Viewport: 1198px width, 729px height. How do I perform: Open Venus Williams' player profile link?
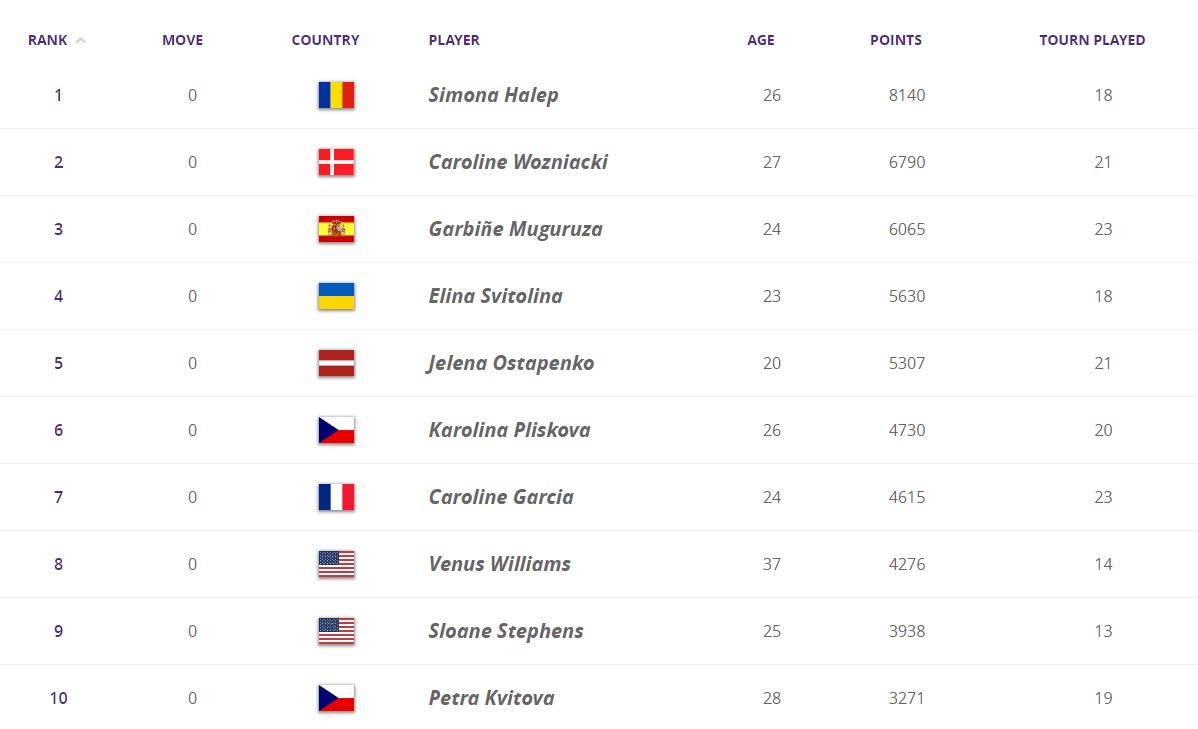tap(499, 564)
